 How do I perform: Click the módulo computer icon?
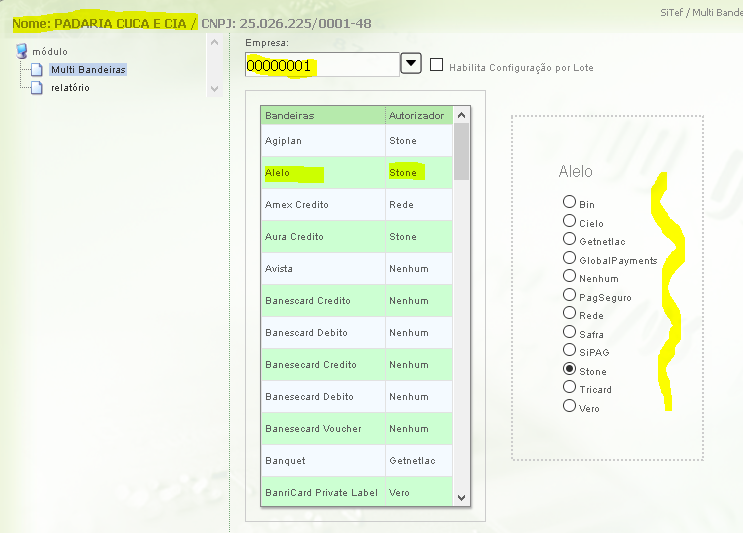tap(22, 51)
